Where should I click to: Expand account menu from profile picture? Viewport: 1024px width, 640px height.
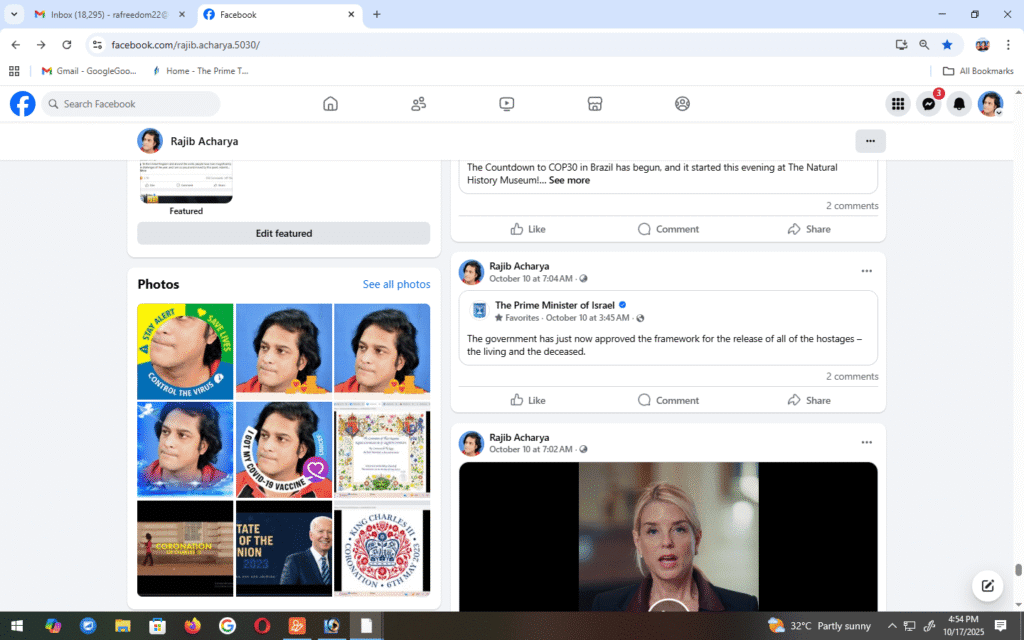point(990,104)
